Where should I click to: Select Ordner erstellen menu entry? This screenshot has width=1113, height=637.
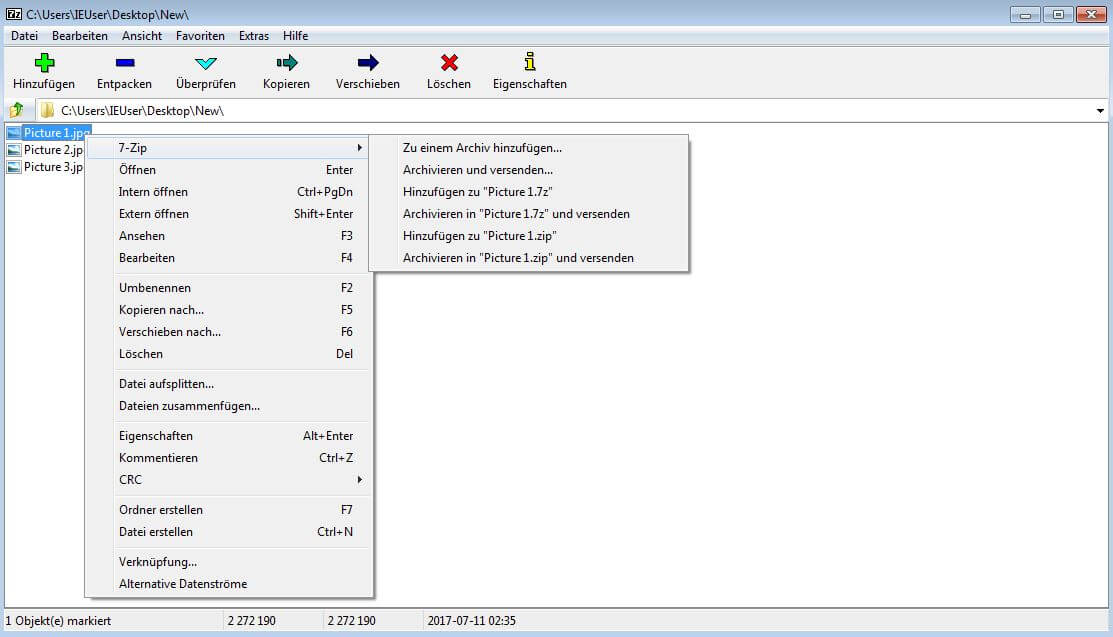[x=229, y=510]
